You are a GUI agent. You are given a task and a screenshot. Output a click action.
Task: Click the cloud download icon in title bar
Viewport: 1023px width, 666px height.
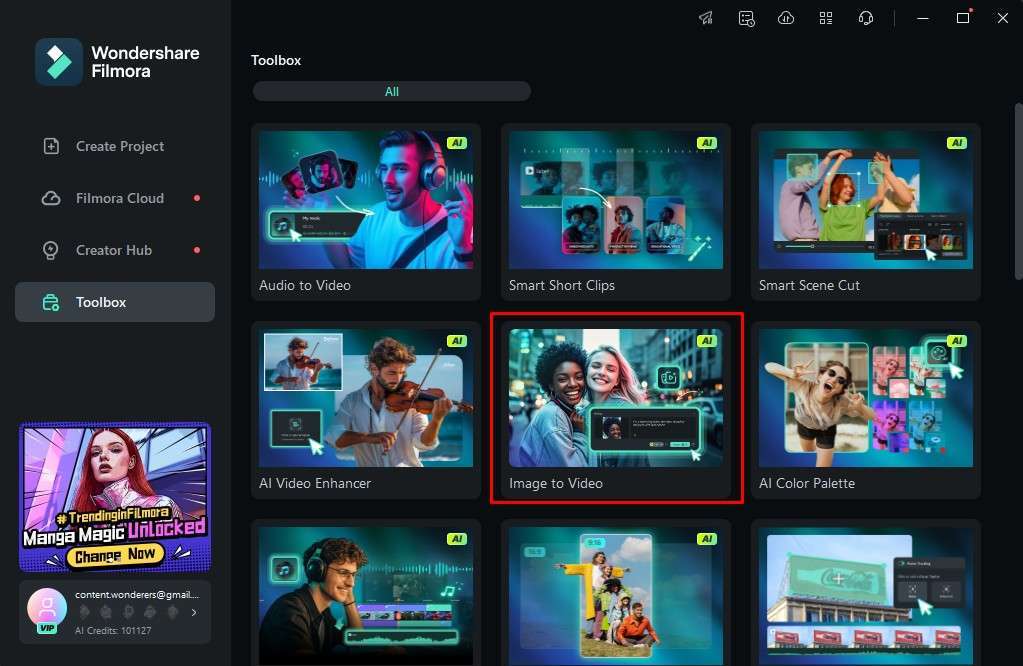(786, 18)
